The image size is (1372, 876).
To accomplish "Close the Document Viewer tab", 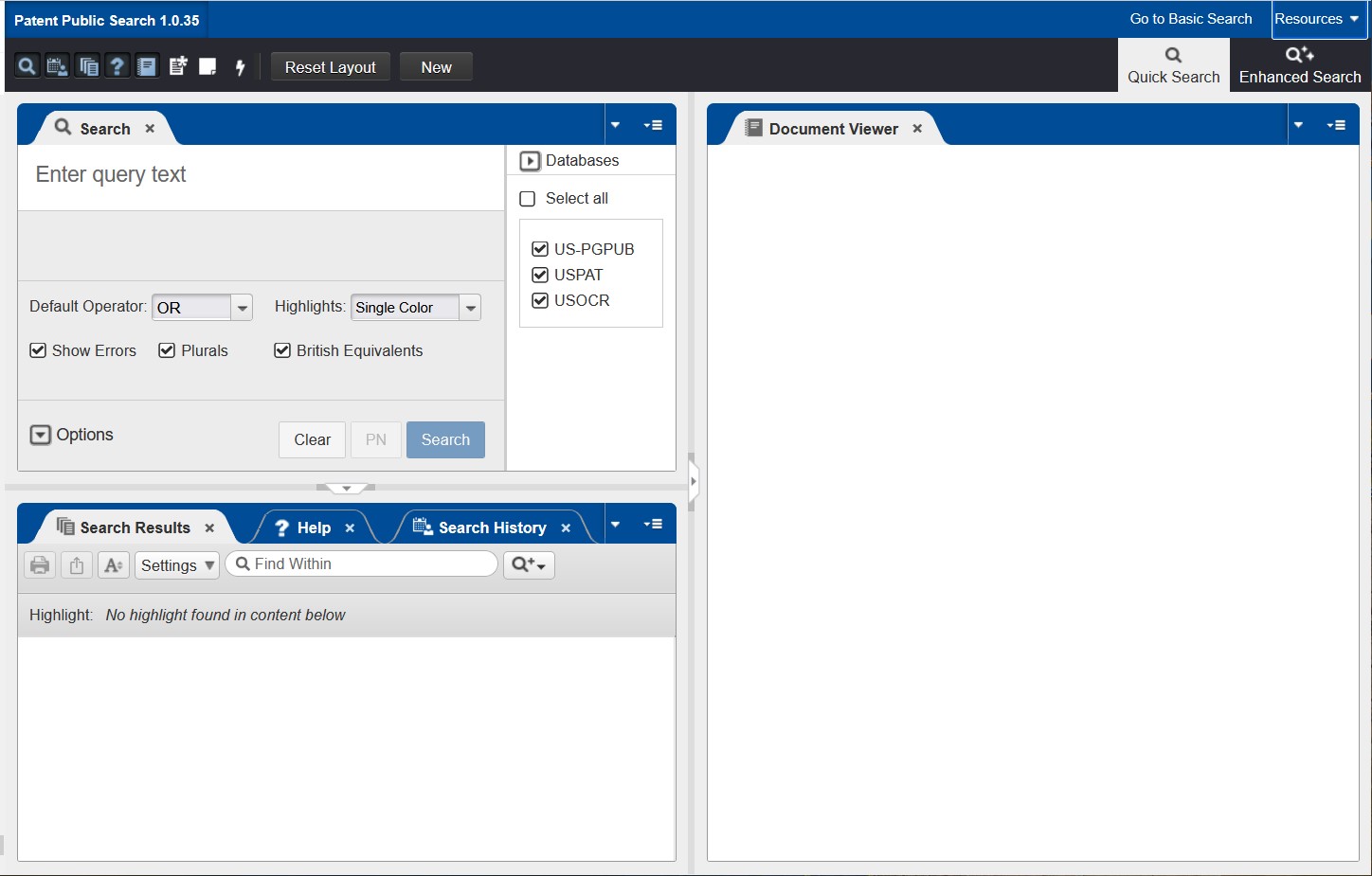I will pyautogui.click(x=917, y=129).
